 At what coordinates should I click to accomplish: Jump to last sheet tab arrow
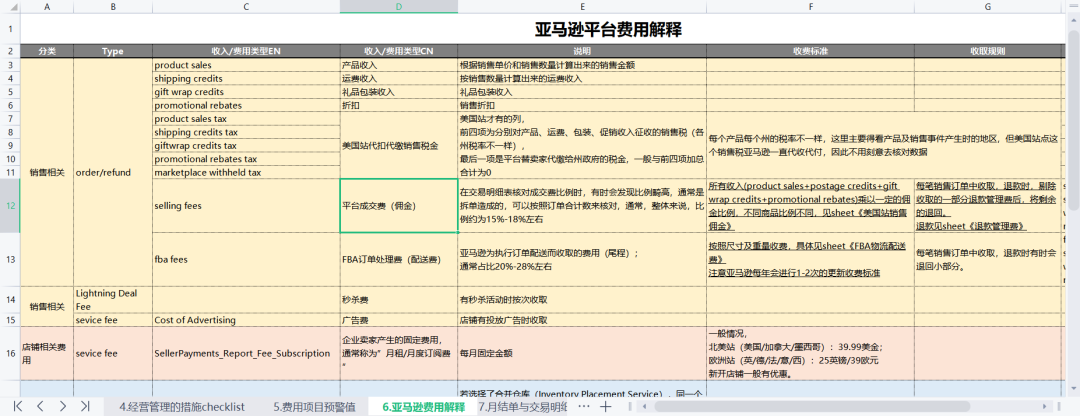85,406
